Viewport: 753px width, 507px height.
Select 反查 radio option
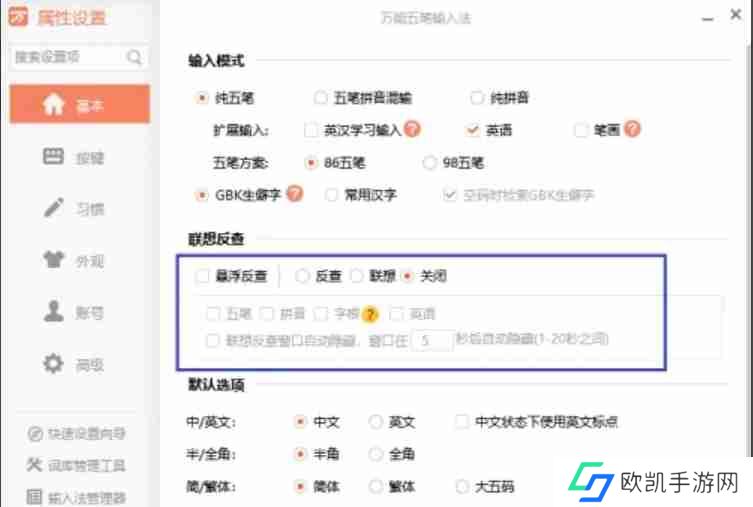click(x=302, y=276)
